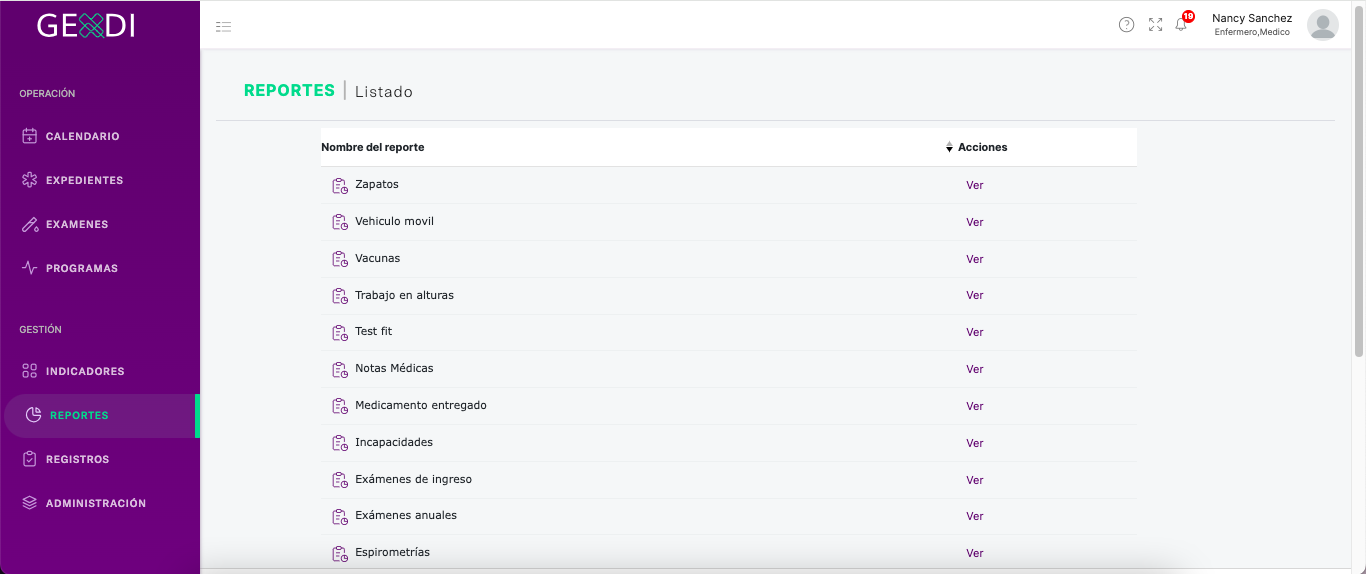This screenshot has width=1366, height=574.
Task: Click the report icon beside Zapatos
Action: [340, 185]
